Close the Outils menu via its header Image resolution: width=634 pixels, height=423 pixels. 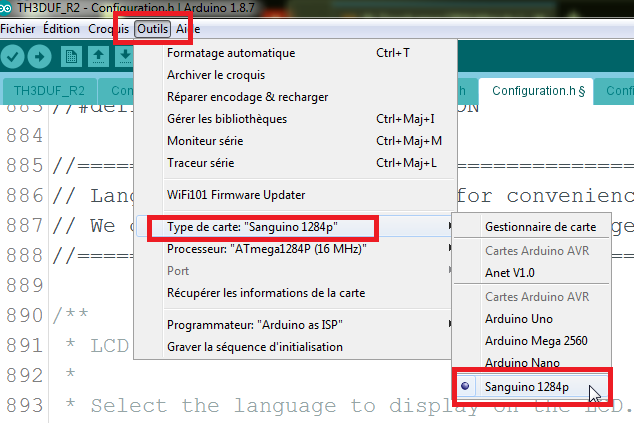click(x=152, y=29)
